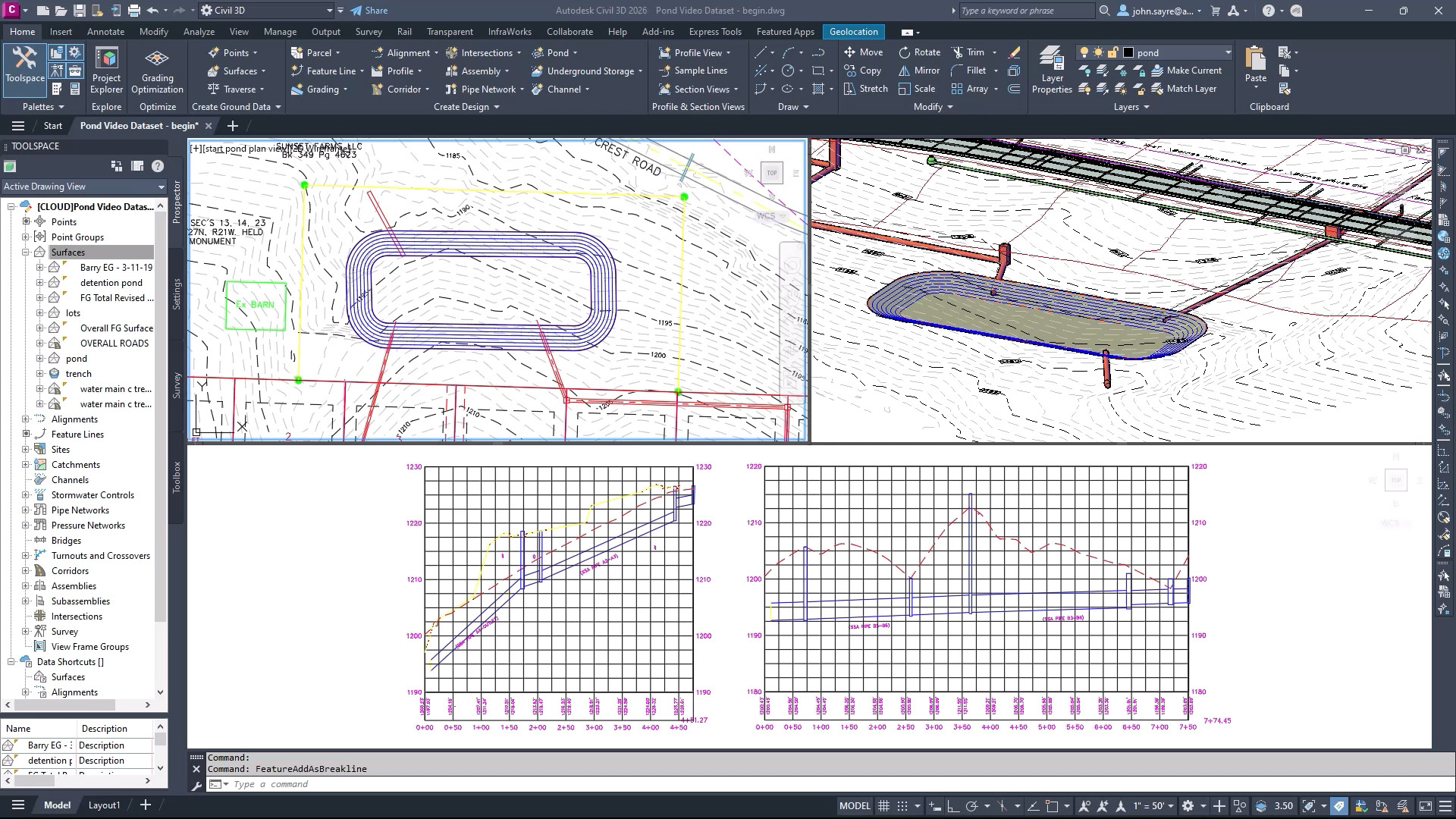Select the Scale tool
This screenshot has width=1456, height=819.
tap(917, 89)
